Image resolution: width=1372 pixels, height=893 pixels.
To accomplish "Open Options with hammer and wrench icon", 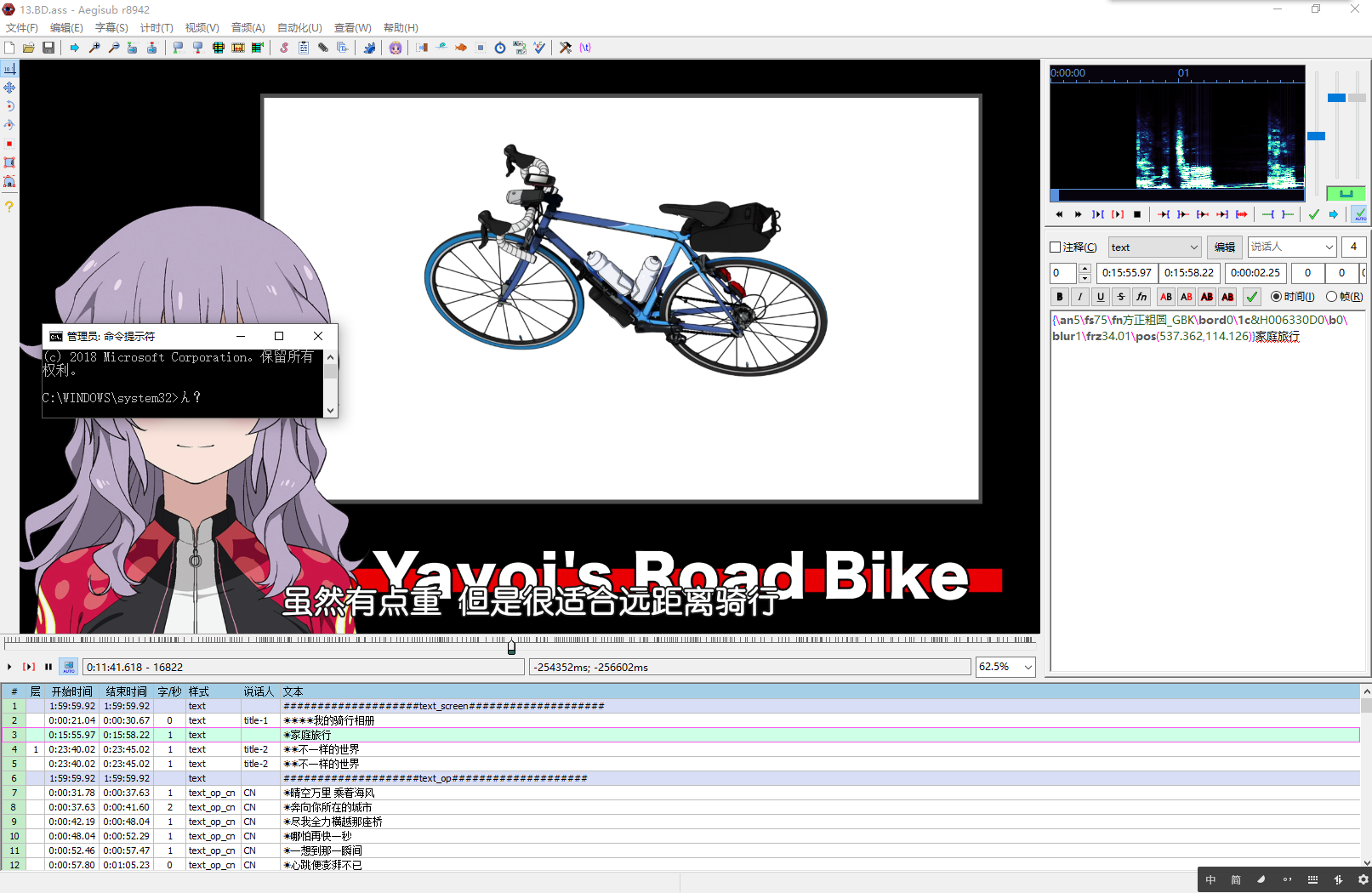I will pyautogui.click(x=566, y=48).
